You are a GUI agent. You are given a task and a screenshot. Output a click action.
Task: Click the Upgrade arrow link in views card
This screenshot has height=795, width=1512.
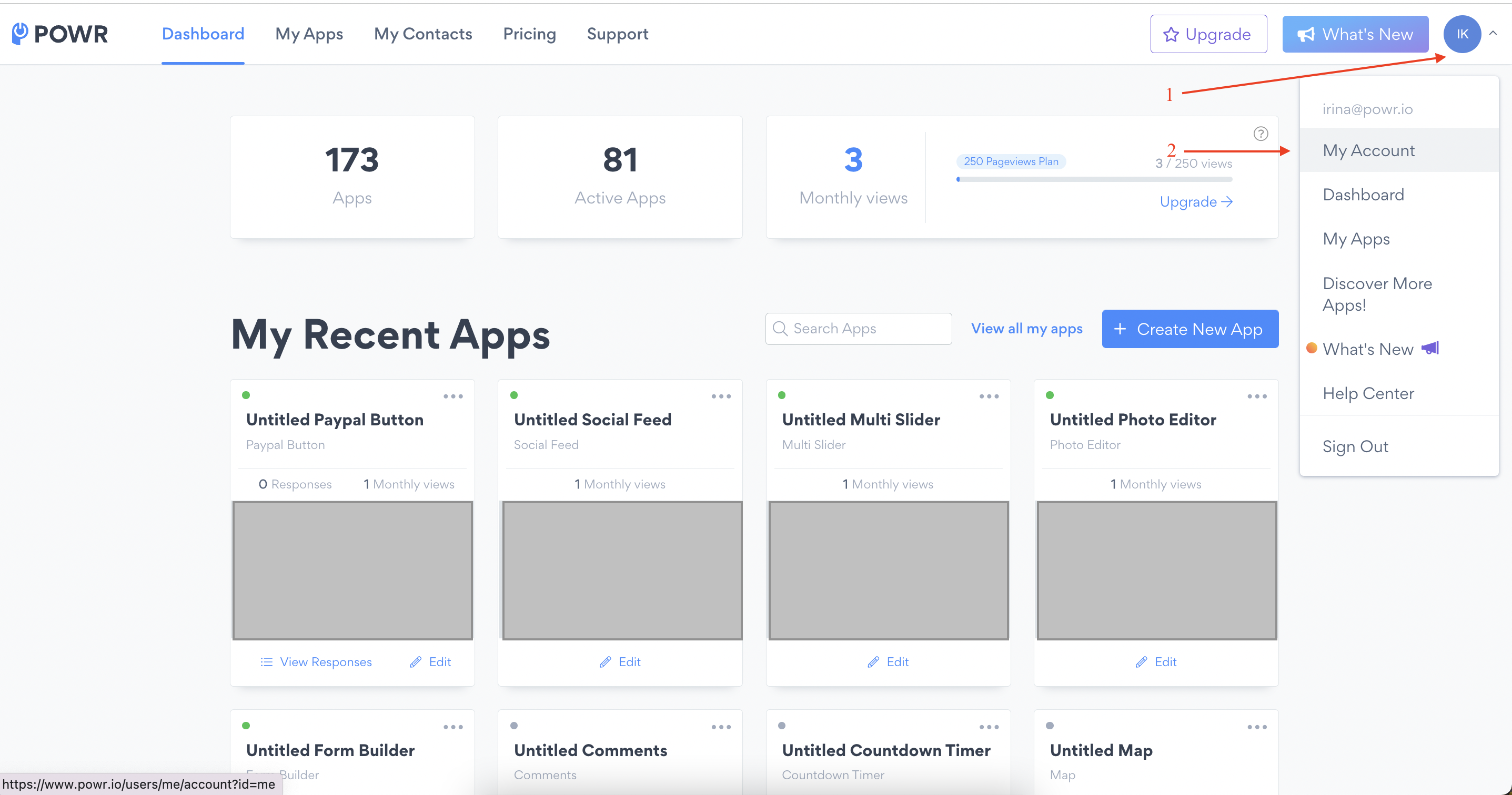1196,202
